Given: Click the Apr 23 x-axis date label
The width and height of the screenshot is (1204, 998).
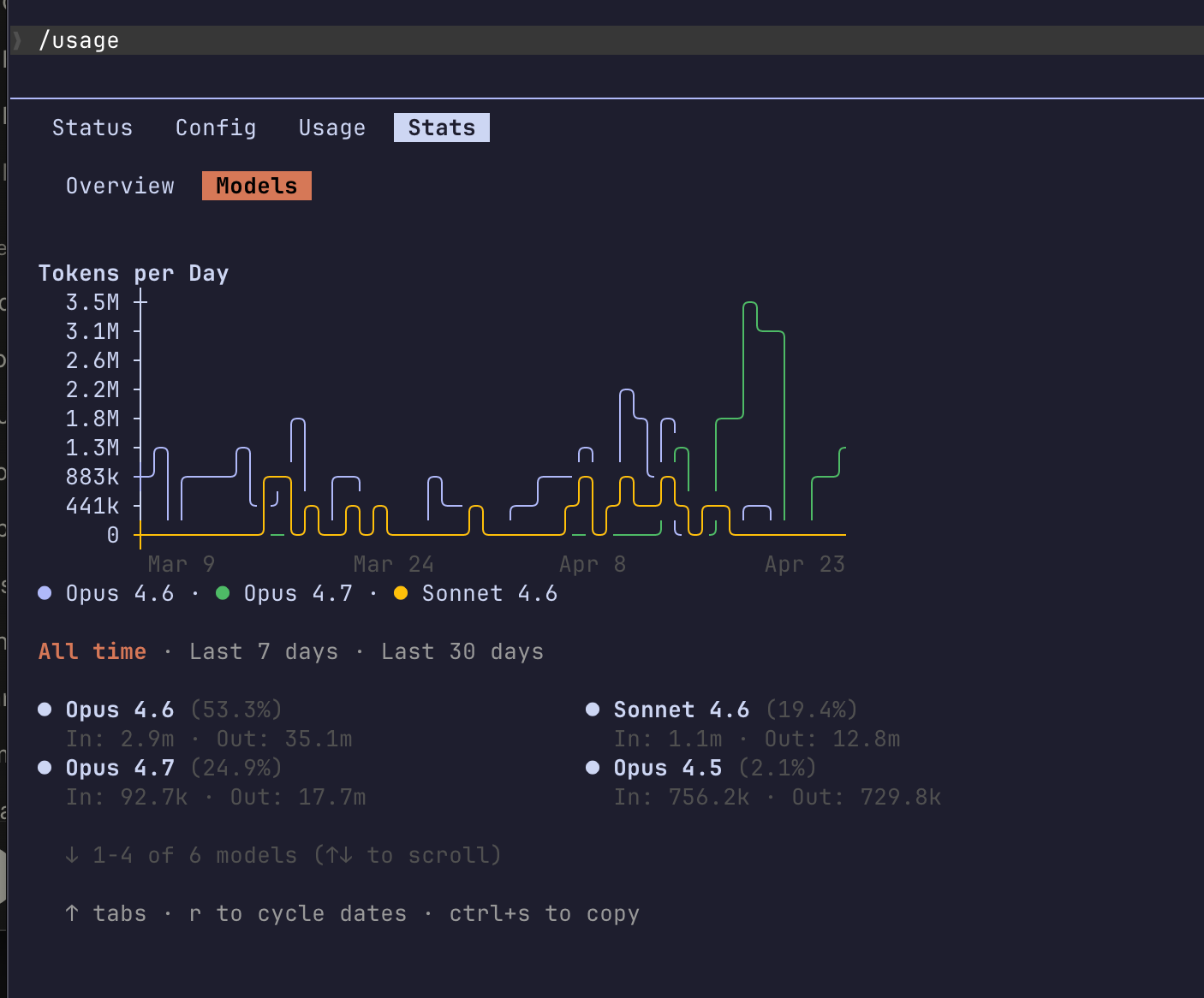Looking at the screenshot, I should pyautogui.click(x=805, y=564).
